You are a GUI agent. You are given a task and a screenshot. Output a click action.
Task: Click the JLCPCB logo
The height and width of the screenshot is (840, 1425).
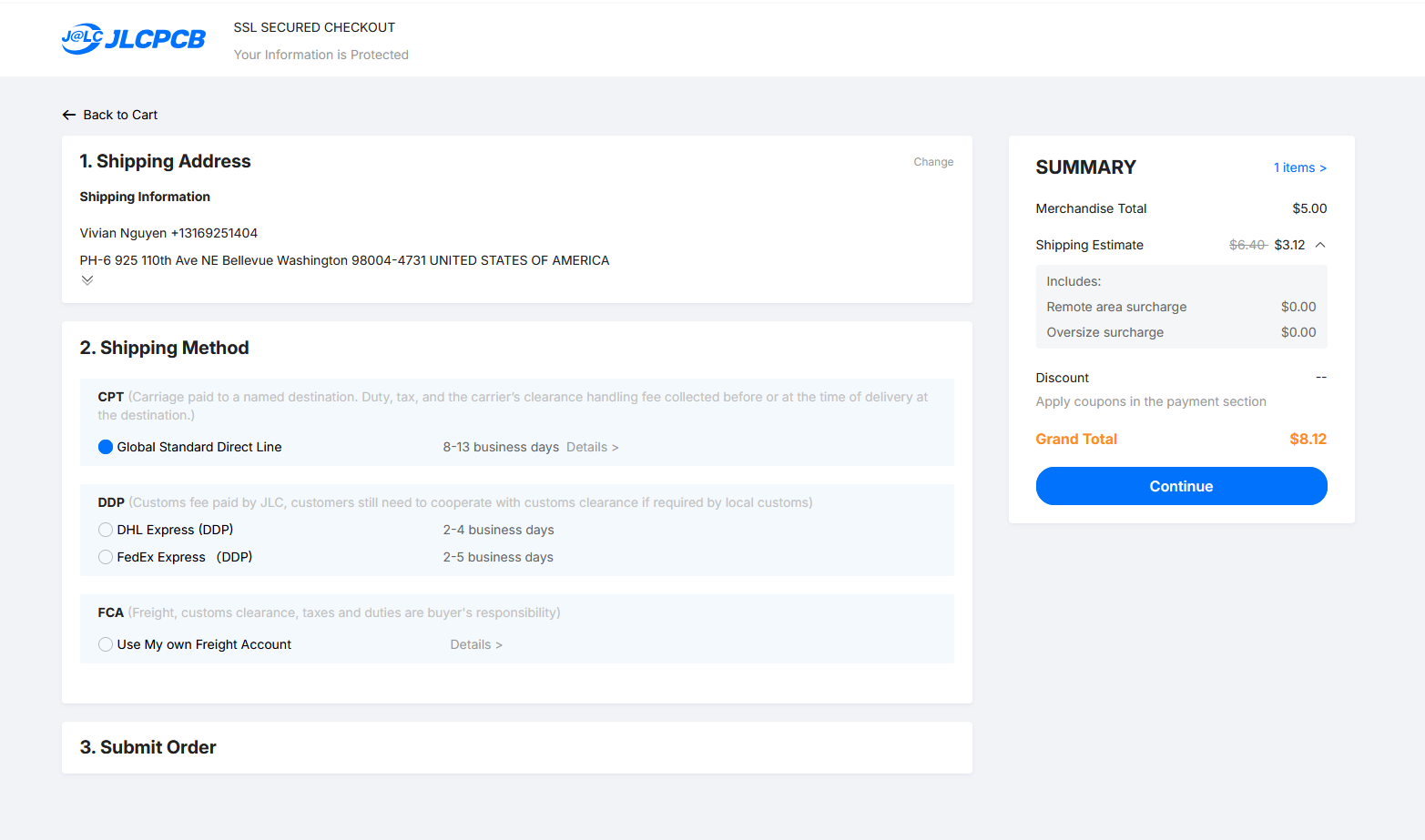[134, 39]
